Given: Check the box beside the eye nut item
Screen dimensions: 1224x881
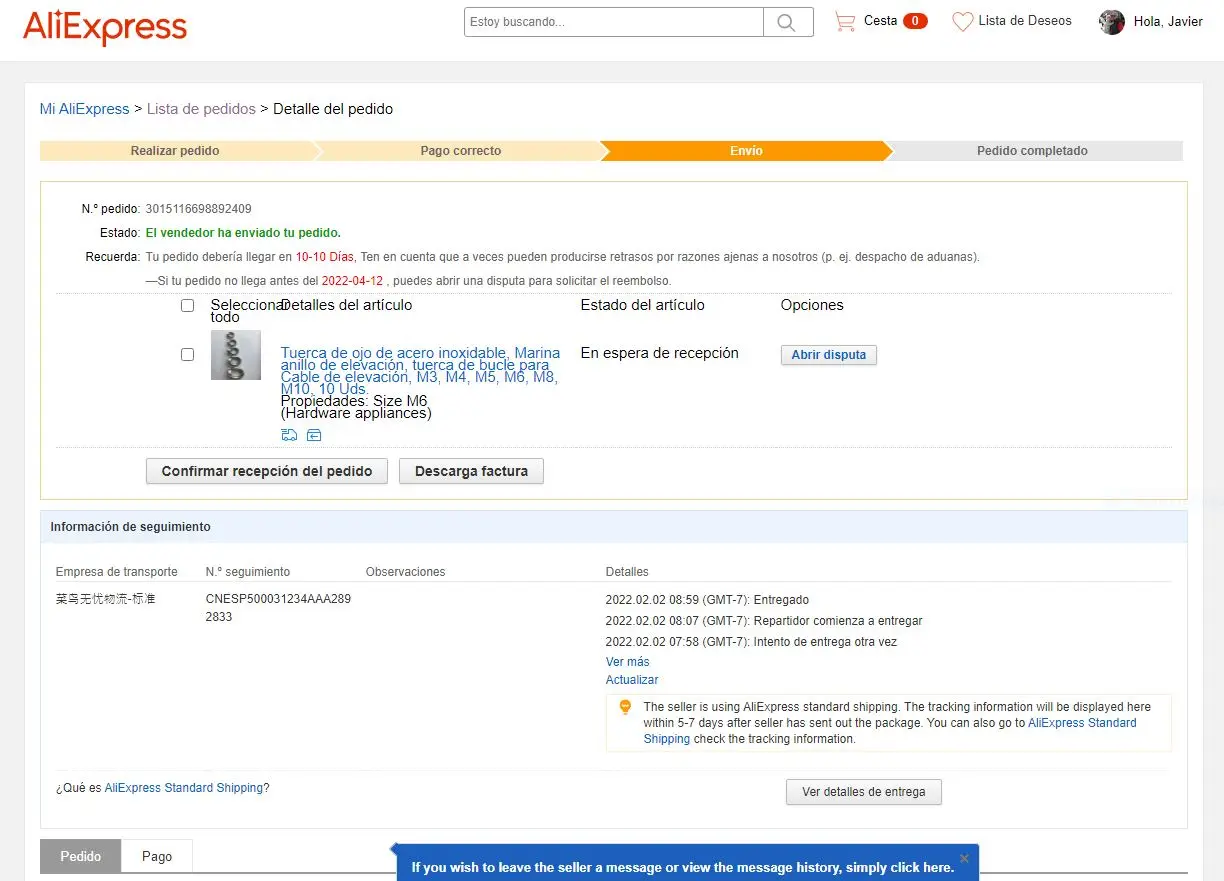Looking at the screenshot, I should (x=187, y=355).
